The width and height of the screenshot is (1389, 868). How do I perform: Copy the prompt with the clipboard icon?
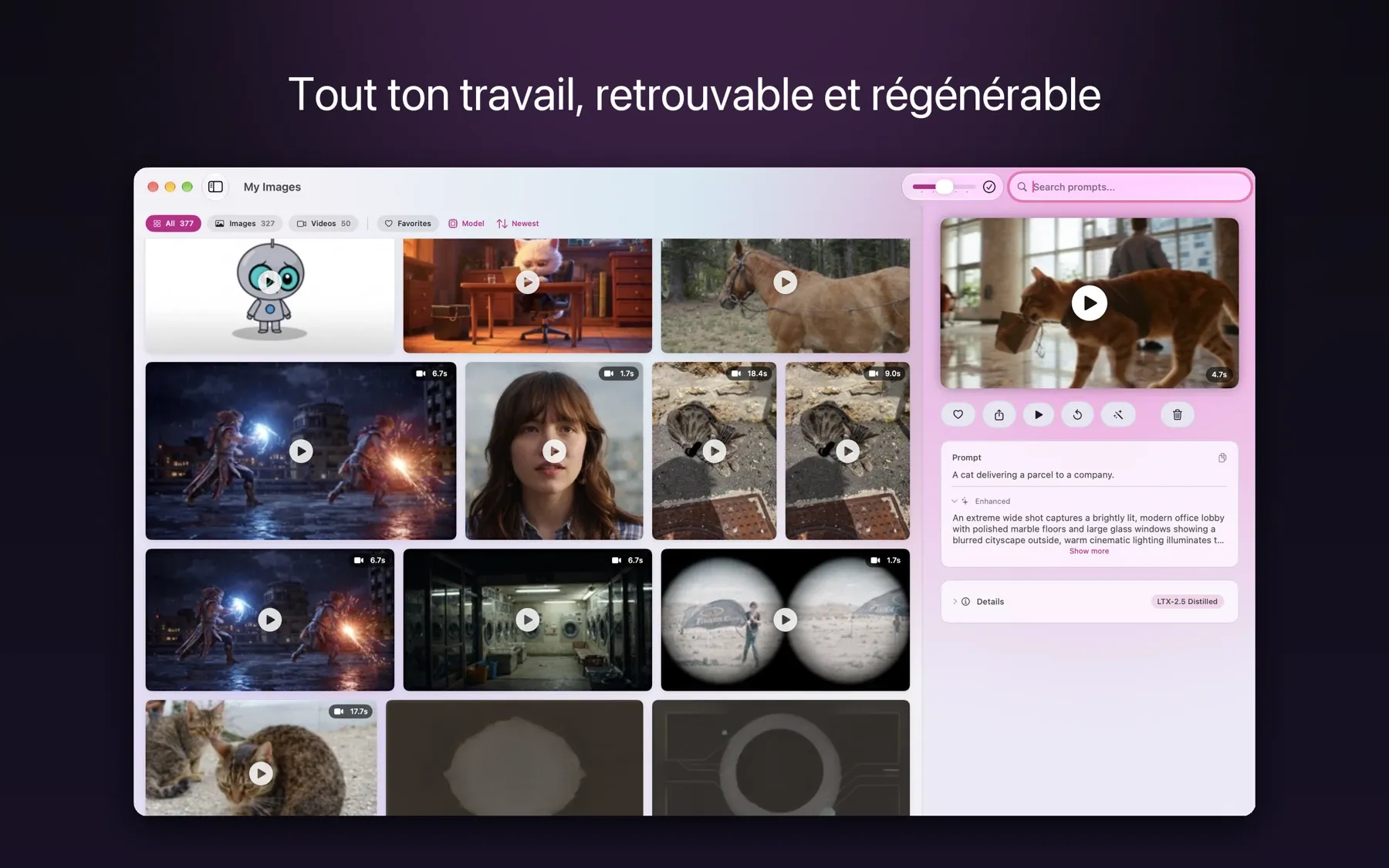pyautogui.click(x=1222, y=458)
